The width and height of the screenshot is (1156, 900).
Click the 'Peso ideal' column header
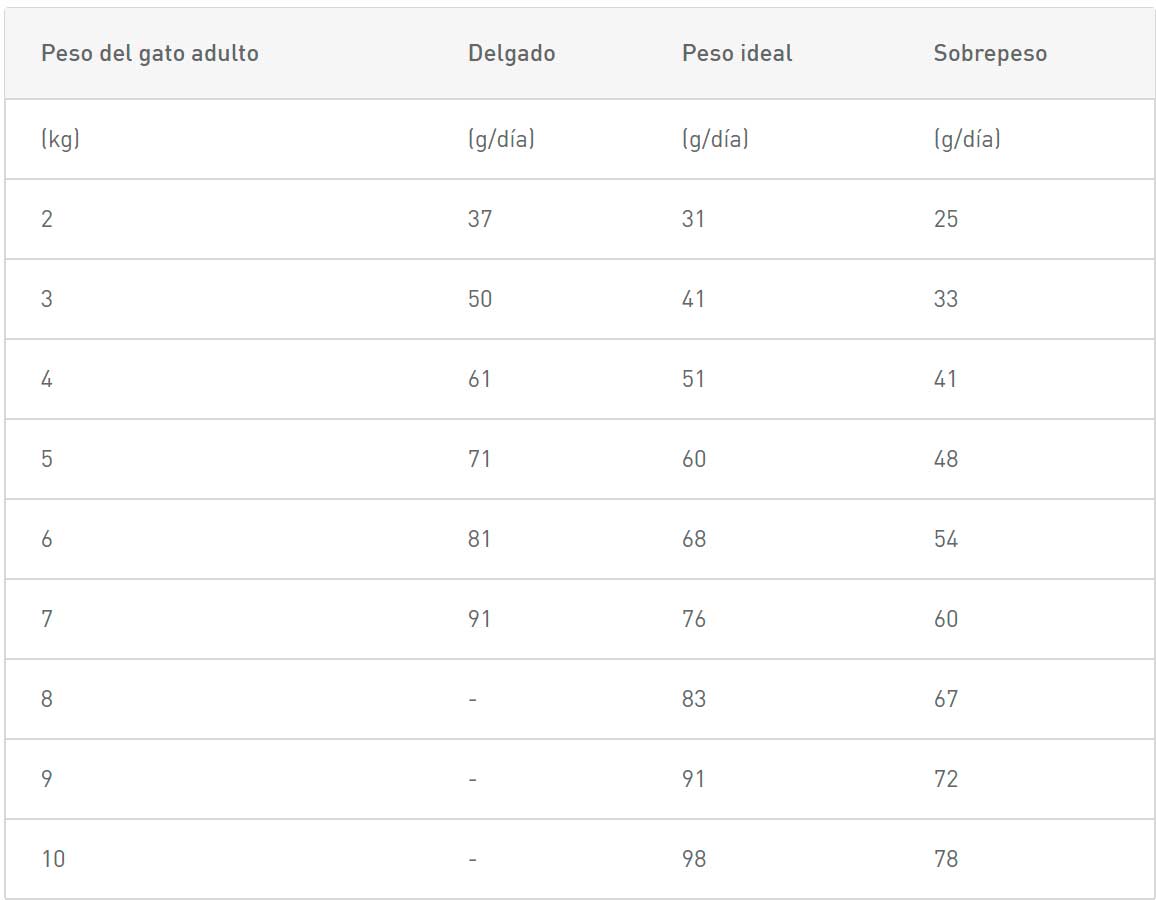point(737,54)
